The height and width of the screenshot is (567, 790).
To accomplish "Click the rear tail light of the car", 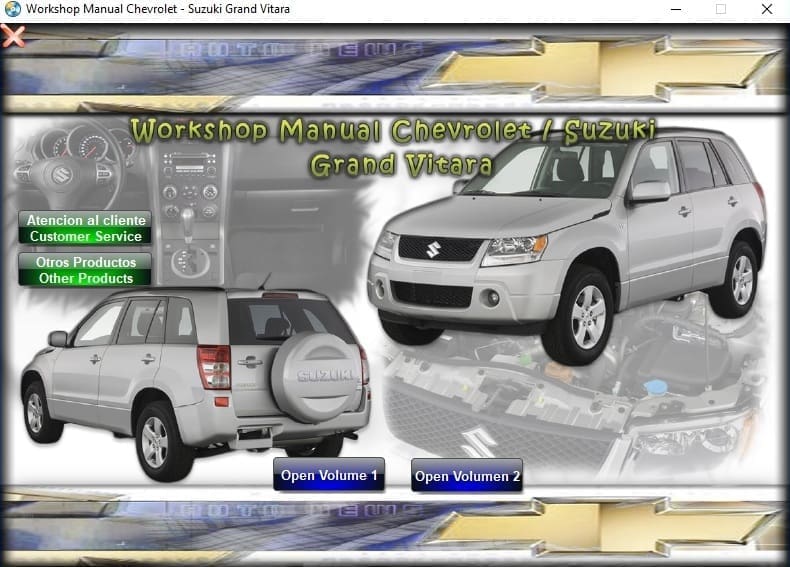I will tap(214, 366).
